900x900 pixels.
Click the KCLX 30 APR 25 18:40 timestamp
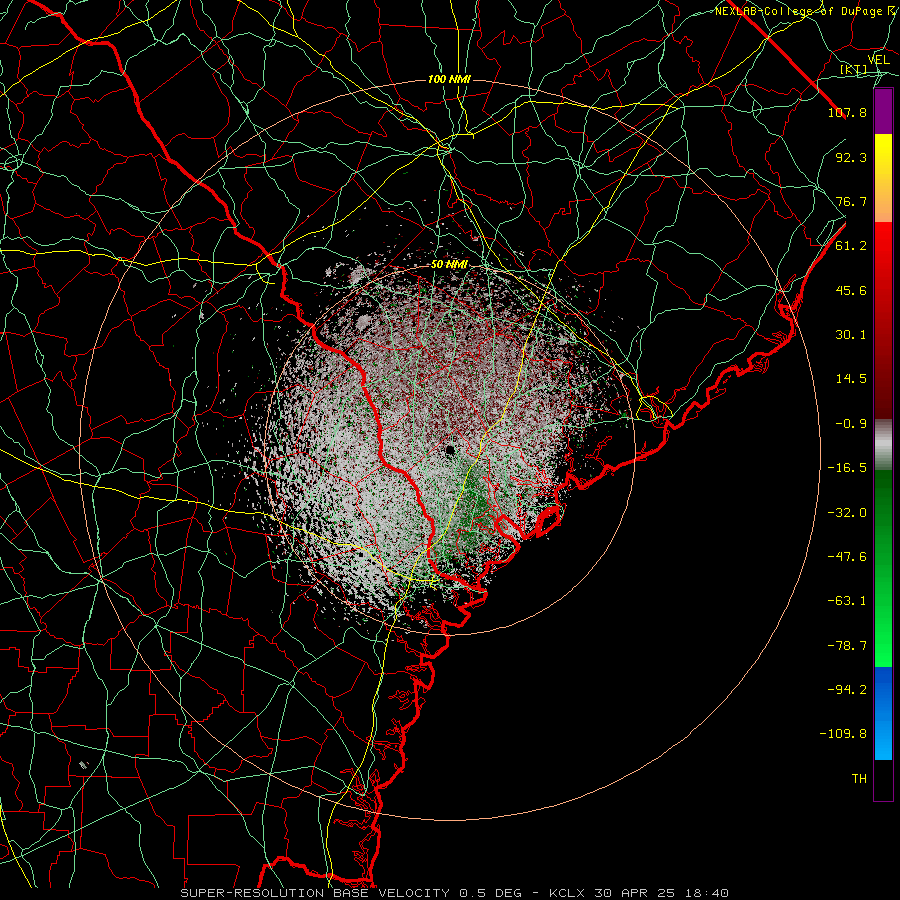point(639,893)
